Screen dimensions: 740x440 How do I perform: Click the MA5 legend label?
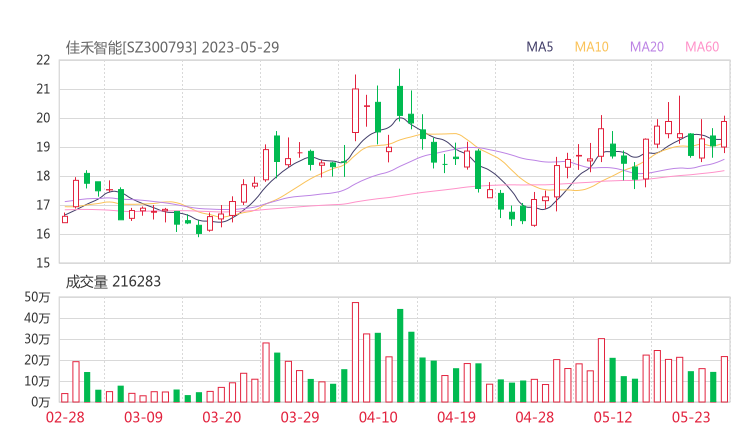tap(539, 47)
